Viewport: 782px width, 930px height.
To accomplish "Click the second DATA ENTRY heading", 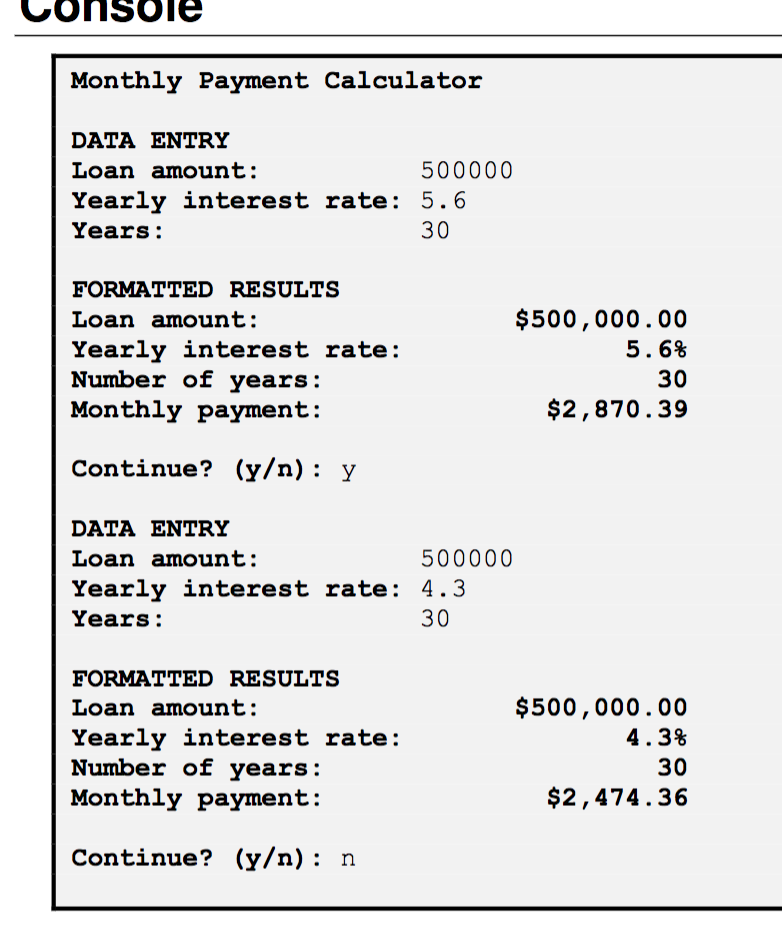I will pos(150,528).
